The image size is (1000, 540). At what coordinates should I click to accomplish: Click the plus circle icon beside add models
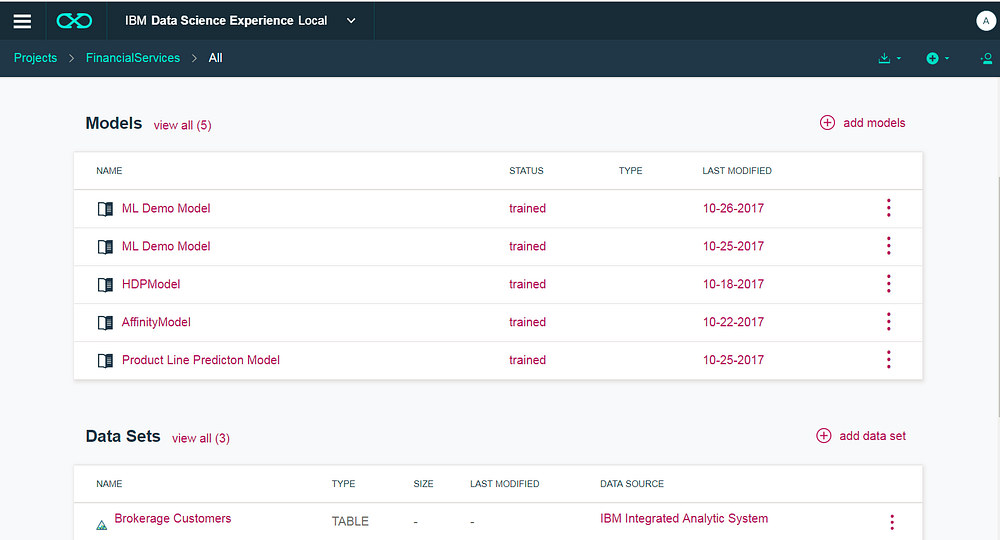[827, 122]
